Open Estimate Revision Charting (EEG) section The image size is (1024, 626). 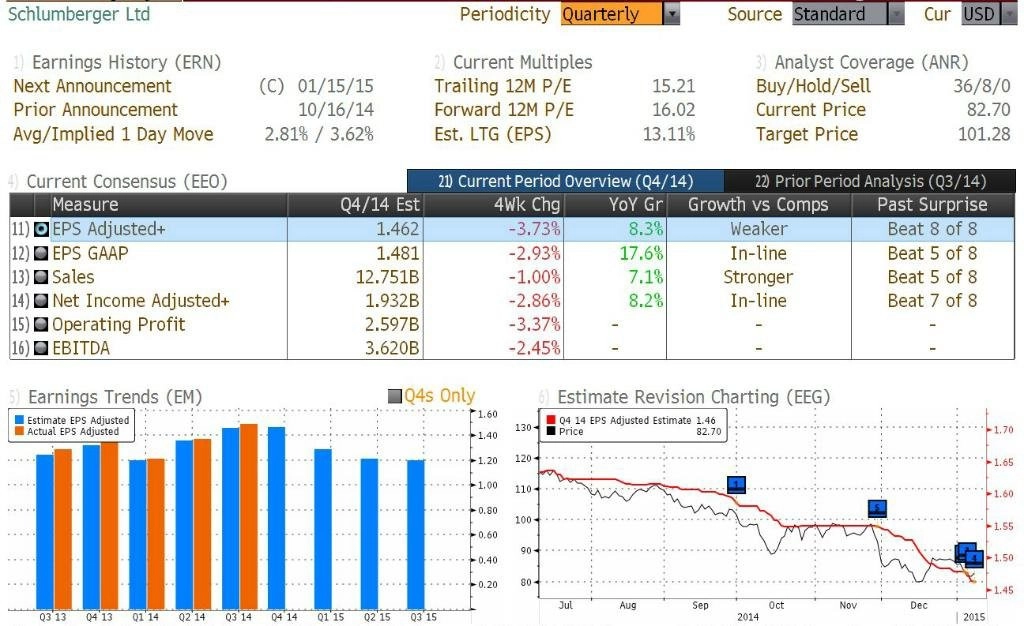[x=694, y=397]
